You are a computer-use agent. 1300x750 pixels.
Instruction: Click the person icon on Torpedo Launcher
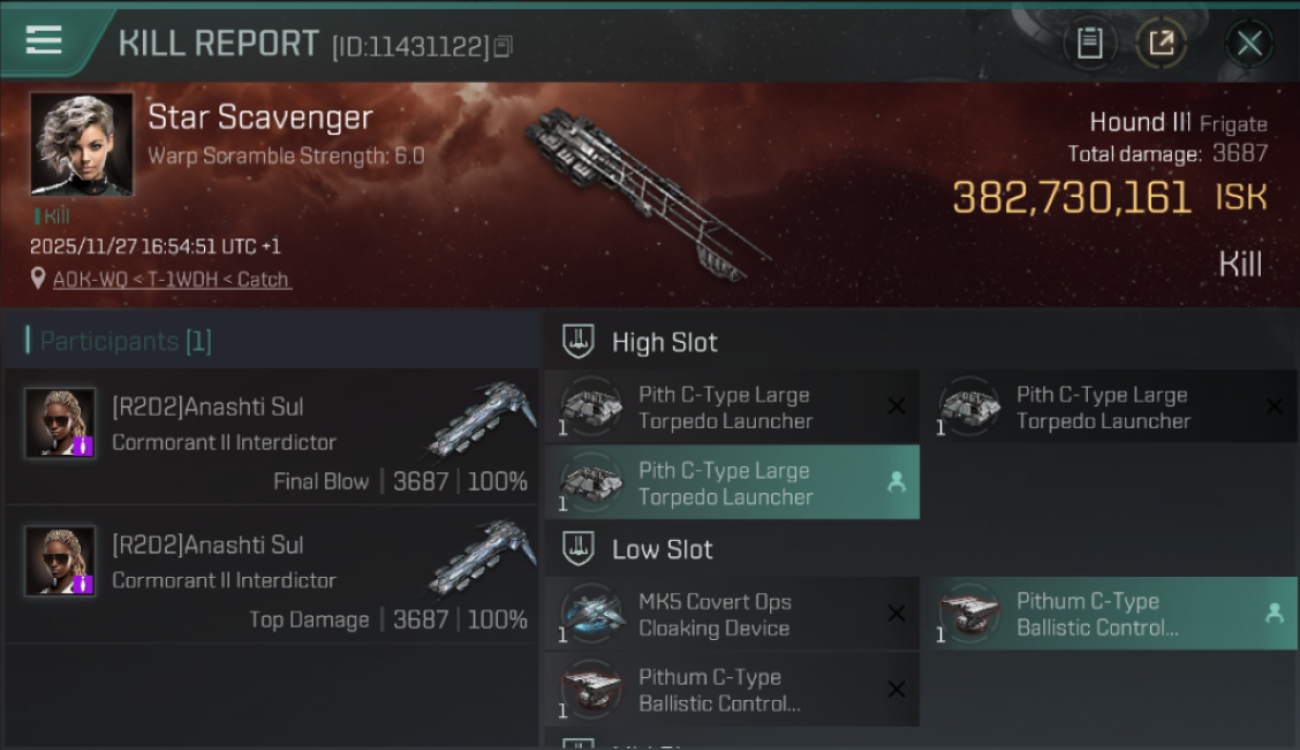coord(896,483)
